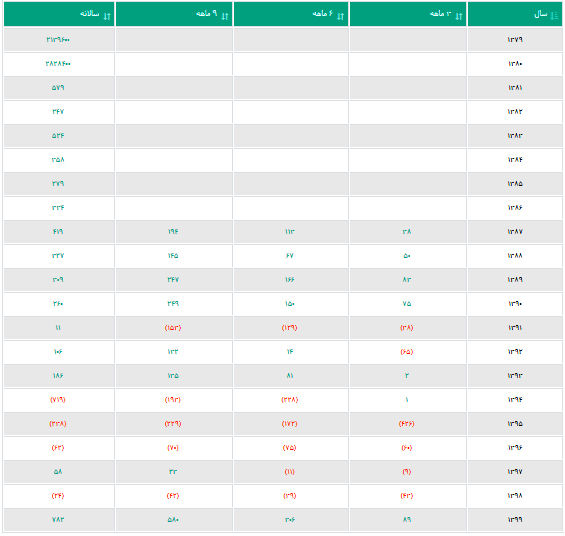Click the 9-month value ۵۸۰ in row ۱۳۹۹
The image size is (565, 536).
173,519
